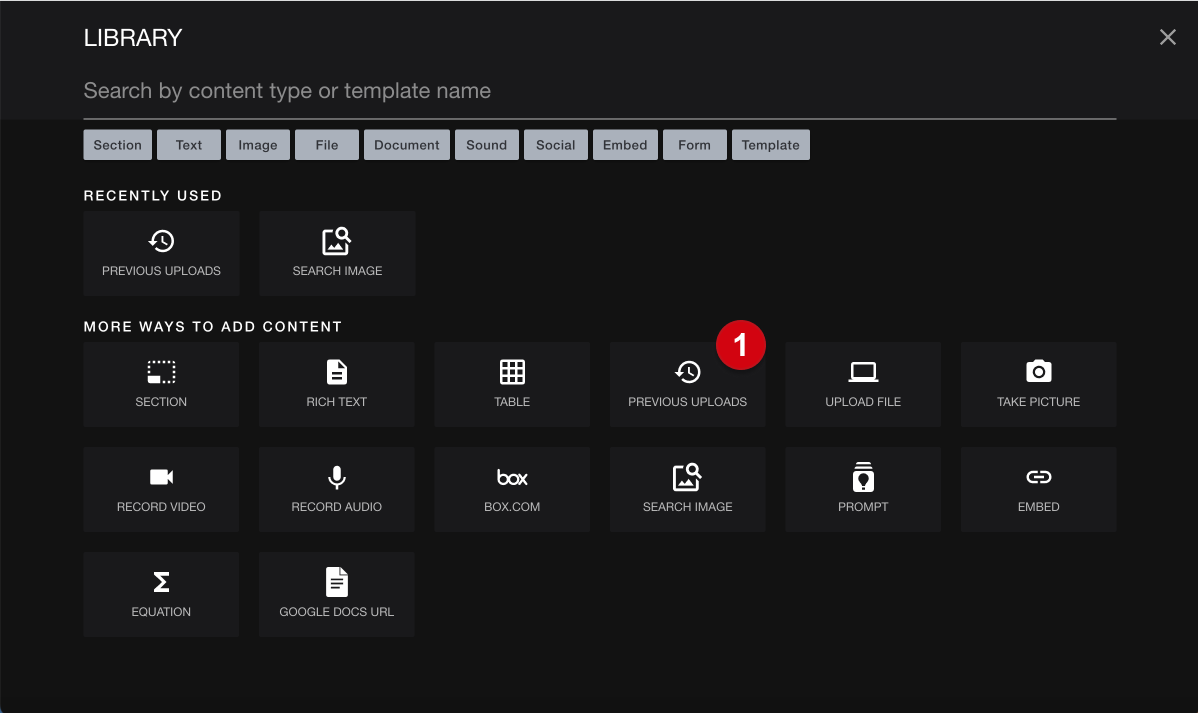Start Record Video option
The width and height of the screenshot is (1198, 713).
(x=161, y=490)
